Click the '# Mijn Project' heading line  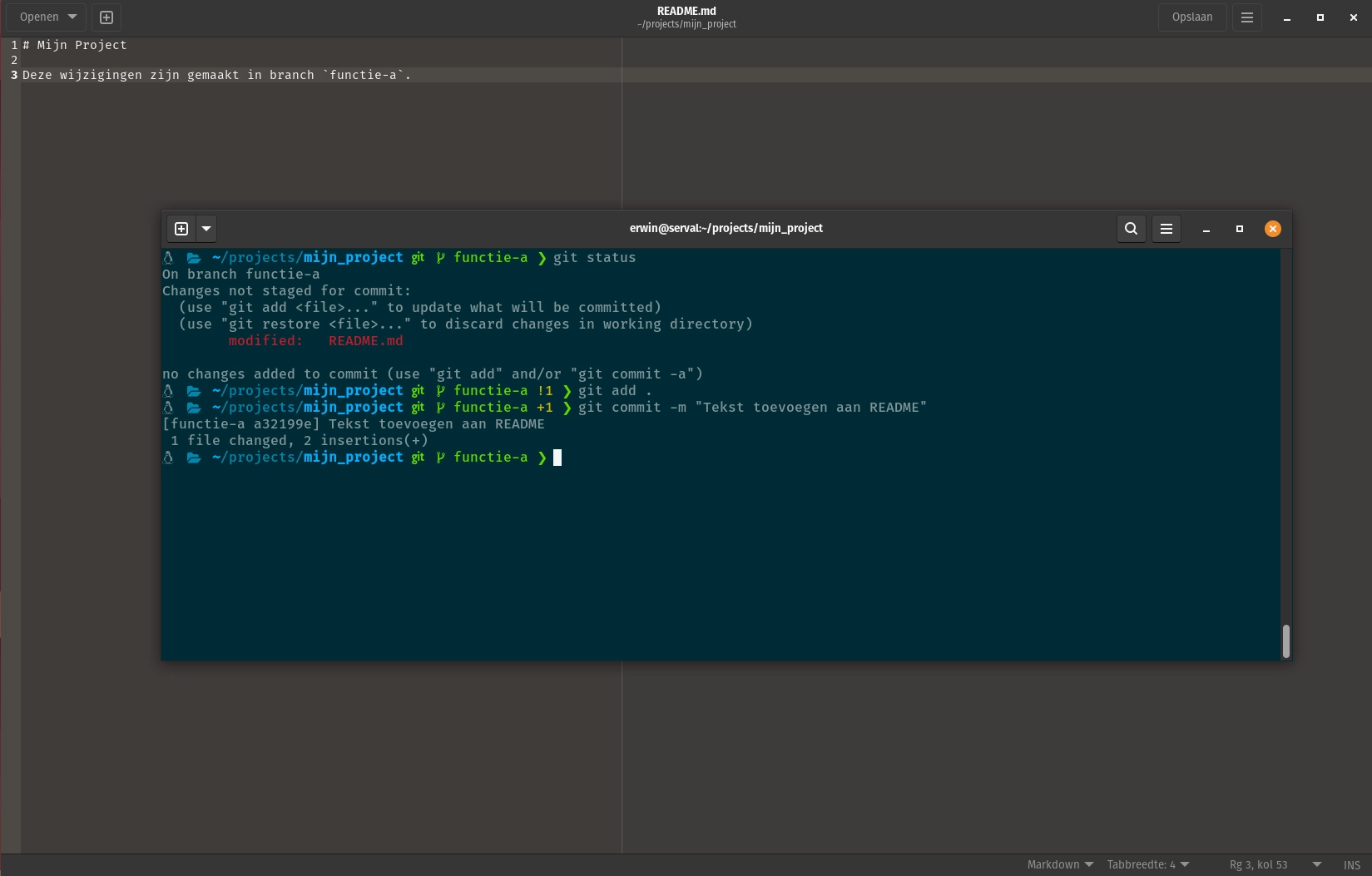pyautogui.click(x=75, y=45)
